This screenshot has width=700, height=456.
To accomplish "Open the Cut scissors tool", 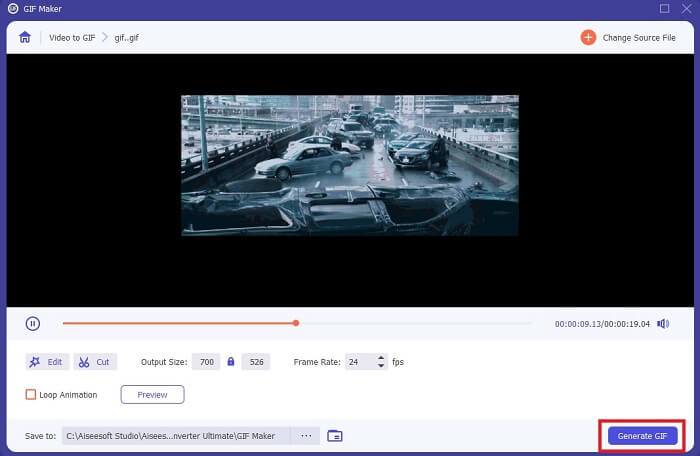I will tap(95, 362).
